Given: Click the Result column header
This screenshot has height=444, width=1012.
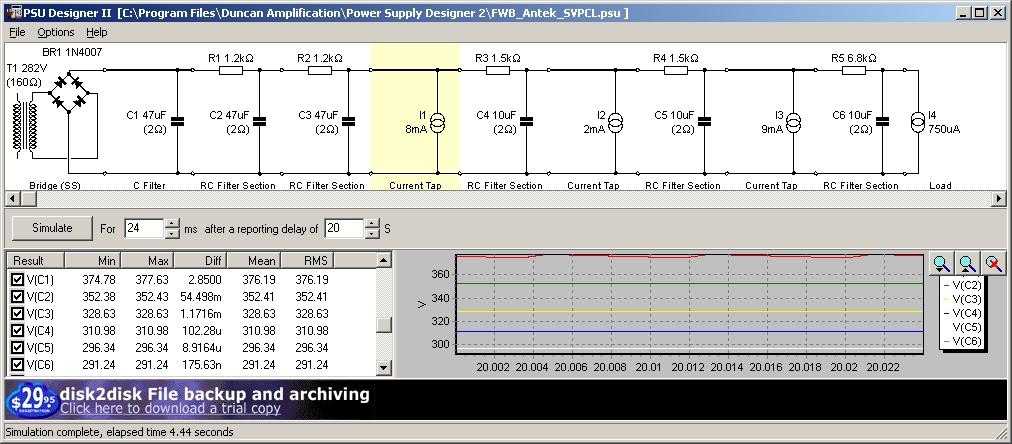Looking at the screenshot, I should pos(35,260).
